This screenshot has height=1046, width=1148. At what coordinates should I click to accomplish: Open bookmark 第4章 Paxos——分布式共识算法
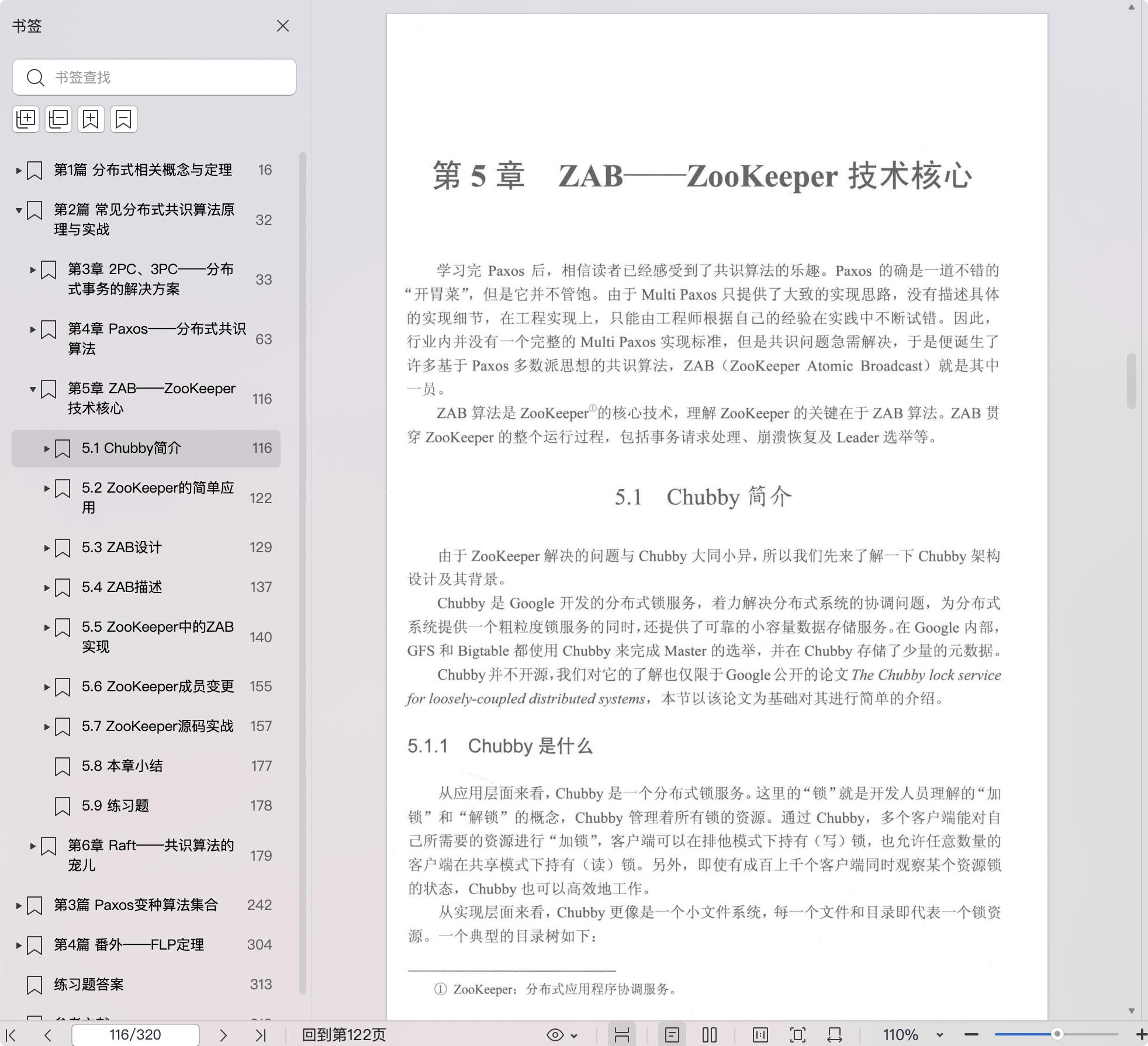[157, 338]
